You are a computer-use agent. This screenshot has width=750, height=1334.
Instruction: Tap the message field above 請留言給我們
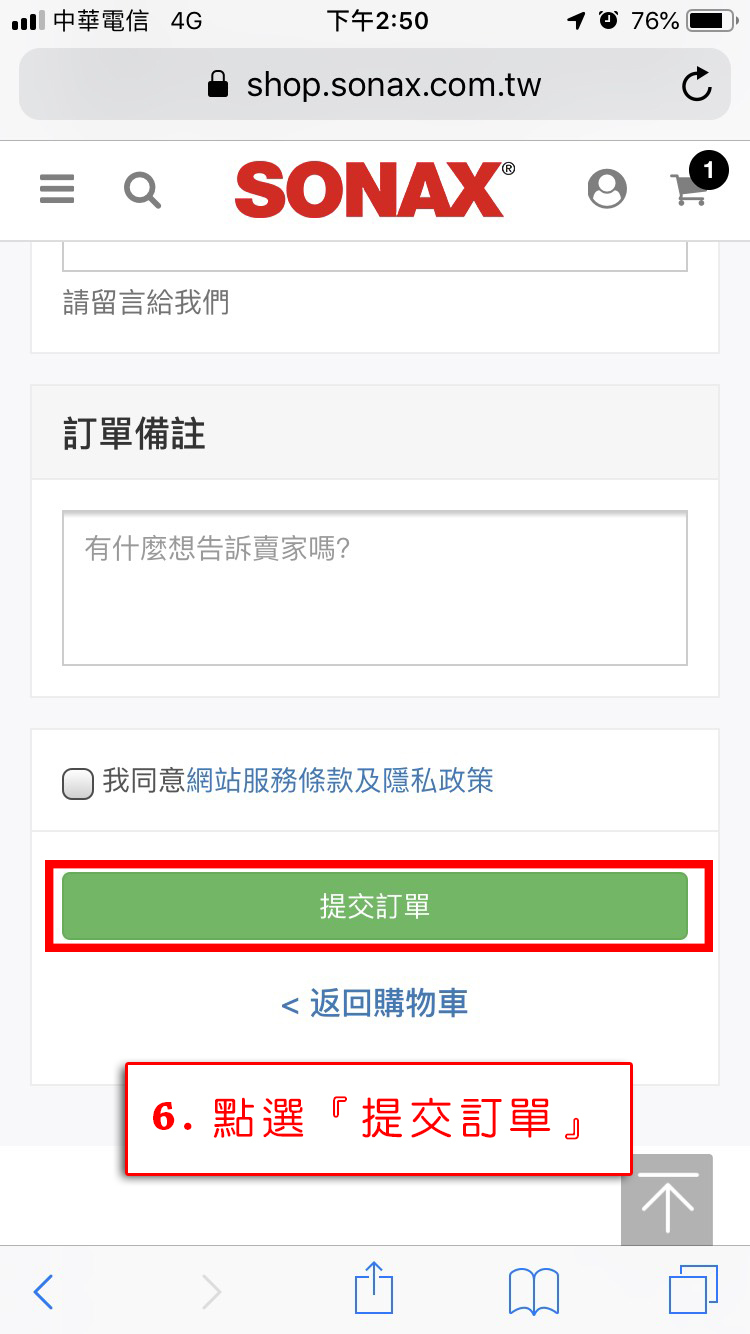pyautogui.click(x=375, y=257)
